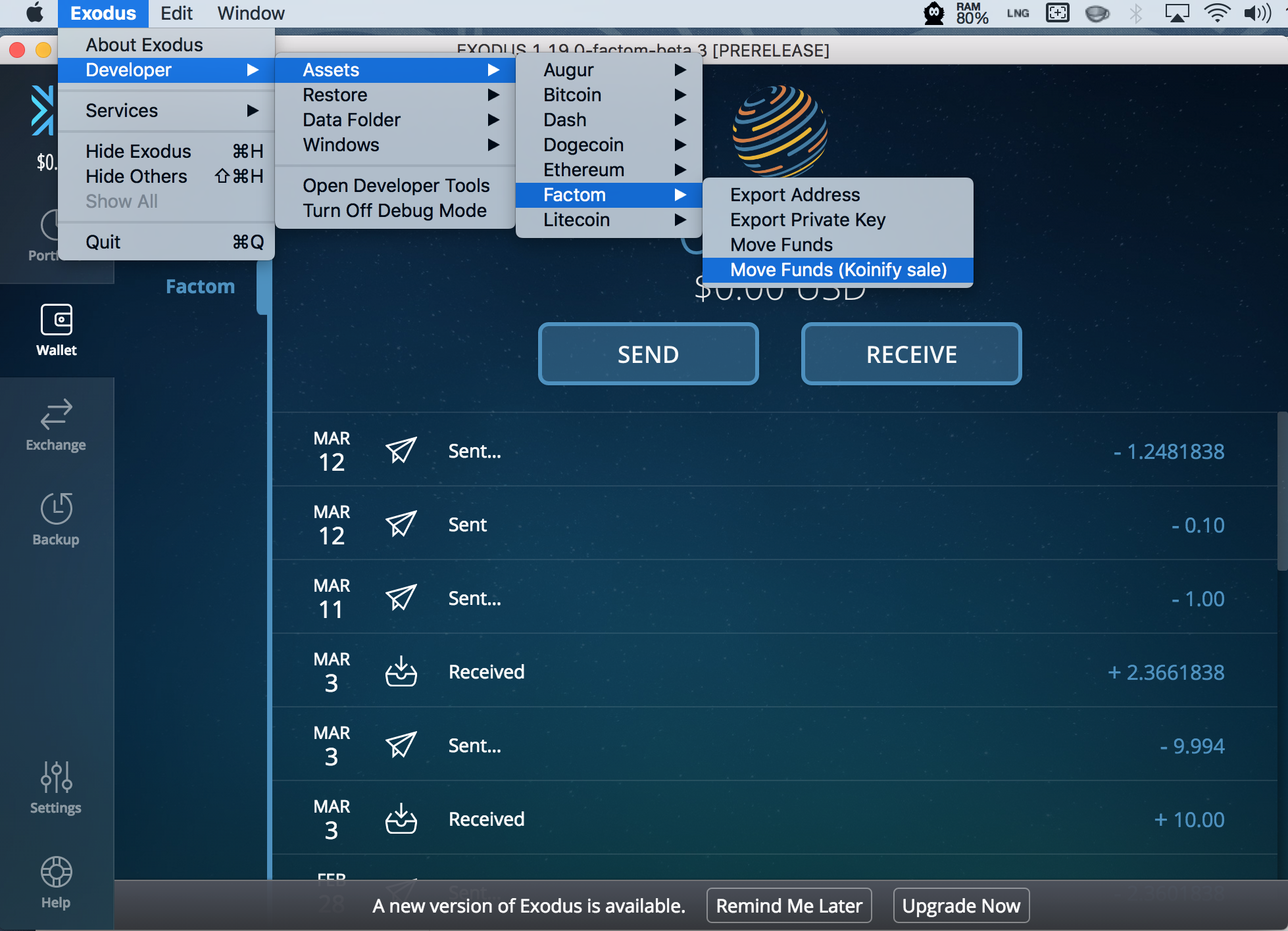Viewport: 1288px width, 931px height.
Task: Click the SEND button
Action: pos(649,354)
